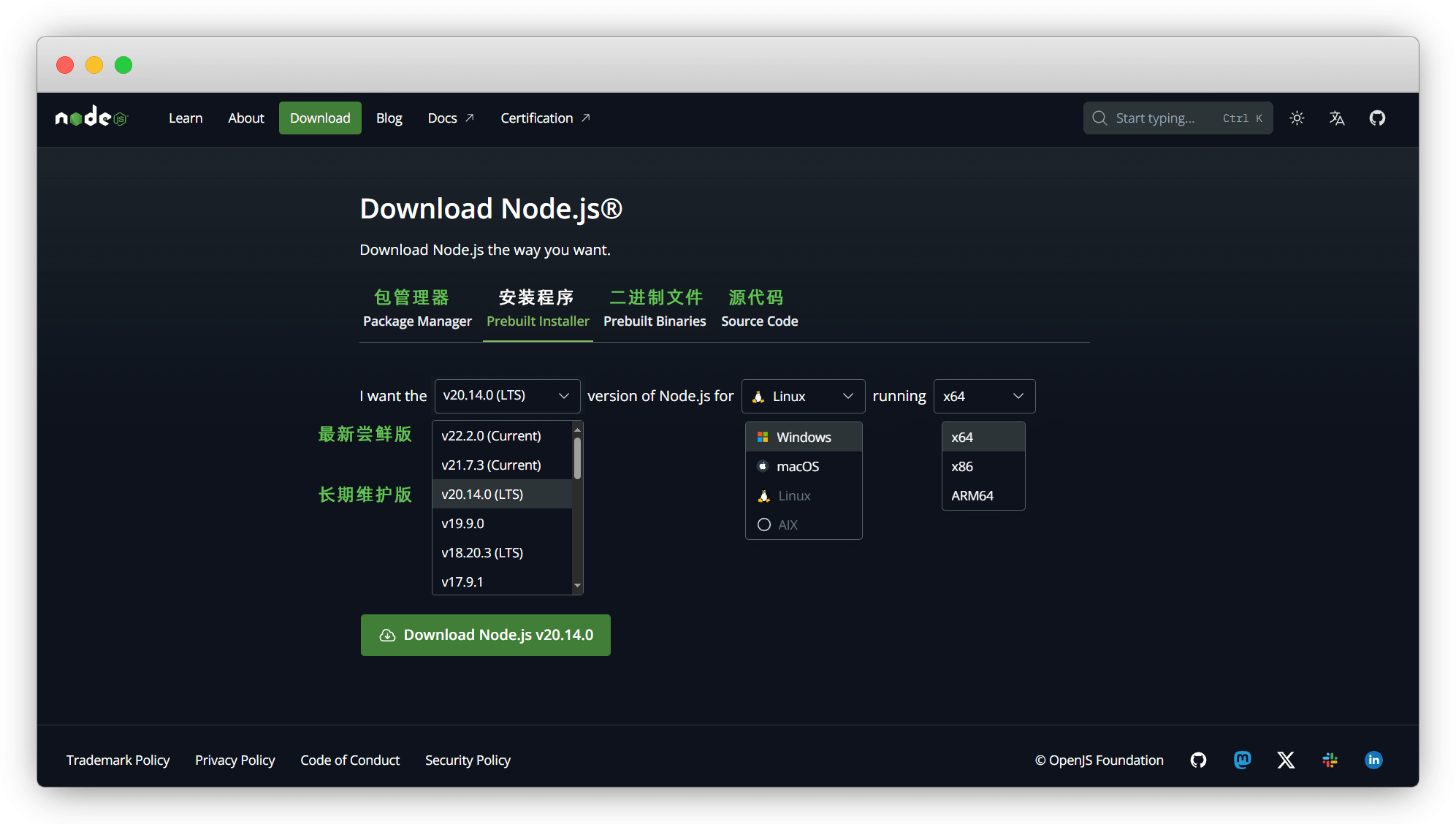1456x824 pixels.
Task: Click the version list scroll-down arrow
Action: [577, 585]
